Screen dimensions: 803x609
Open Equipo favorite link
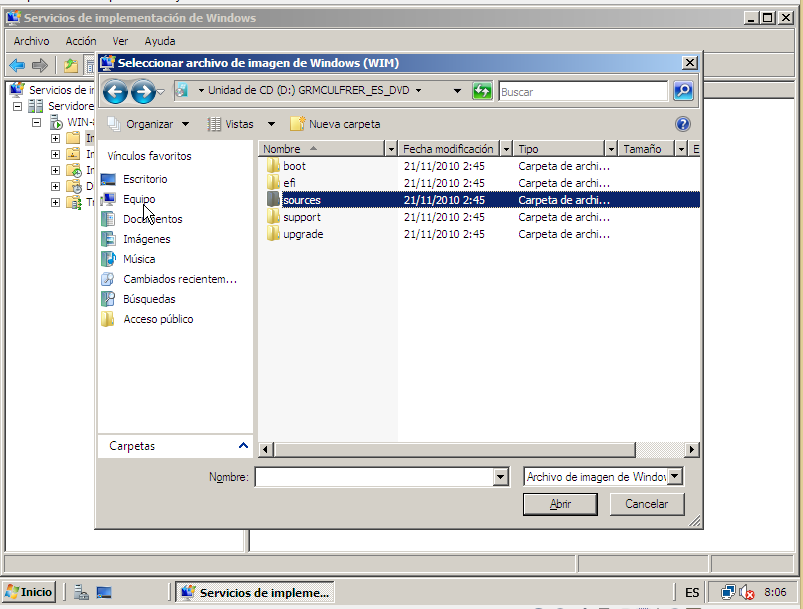139,199
